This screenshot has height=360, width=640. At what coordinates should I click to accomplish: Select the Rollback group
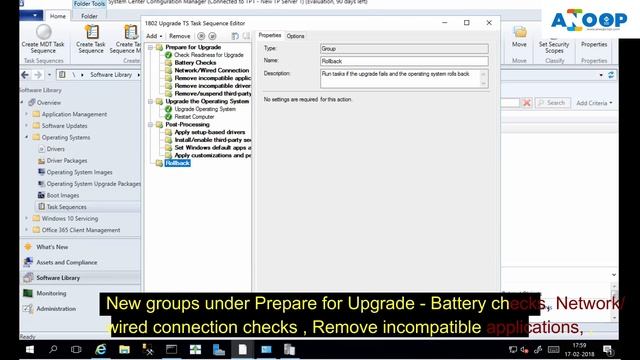(178, 163)
